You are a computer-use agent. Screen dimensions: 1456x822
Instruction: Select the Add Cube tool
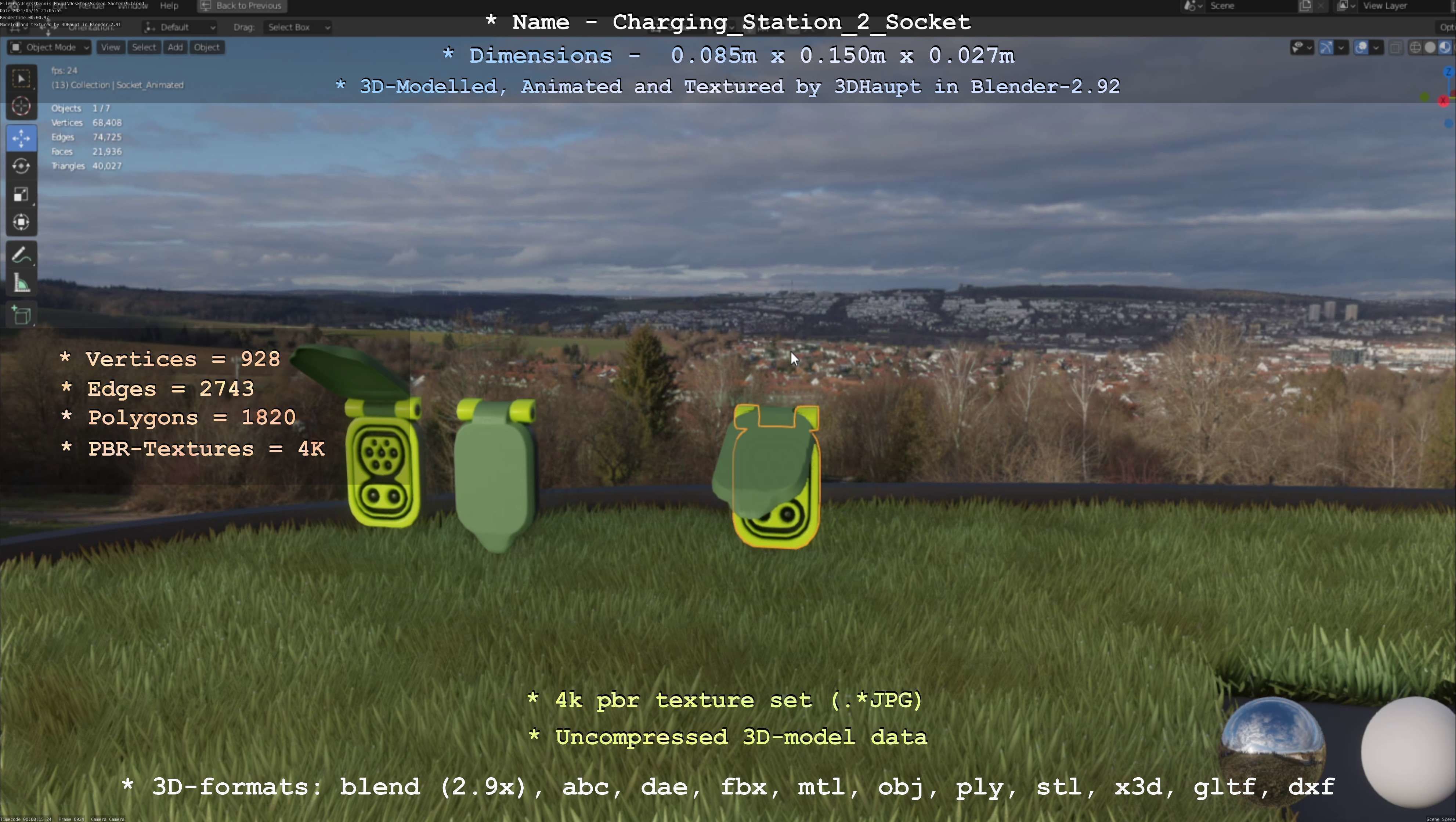(x=21, y=315)
